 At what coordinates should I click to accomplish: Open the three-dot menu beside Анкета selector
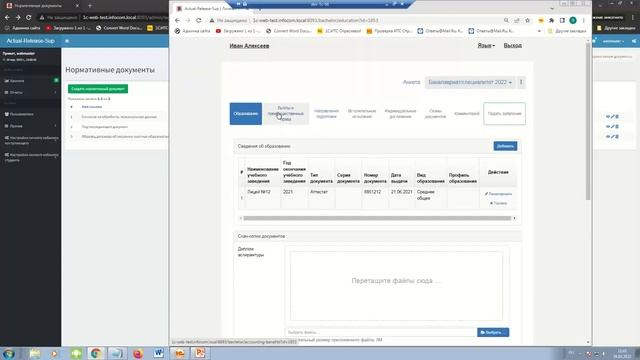pos(521,82)
